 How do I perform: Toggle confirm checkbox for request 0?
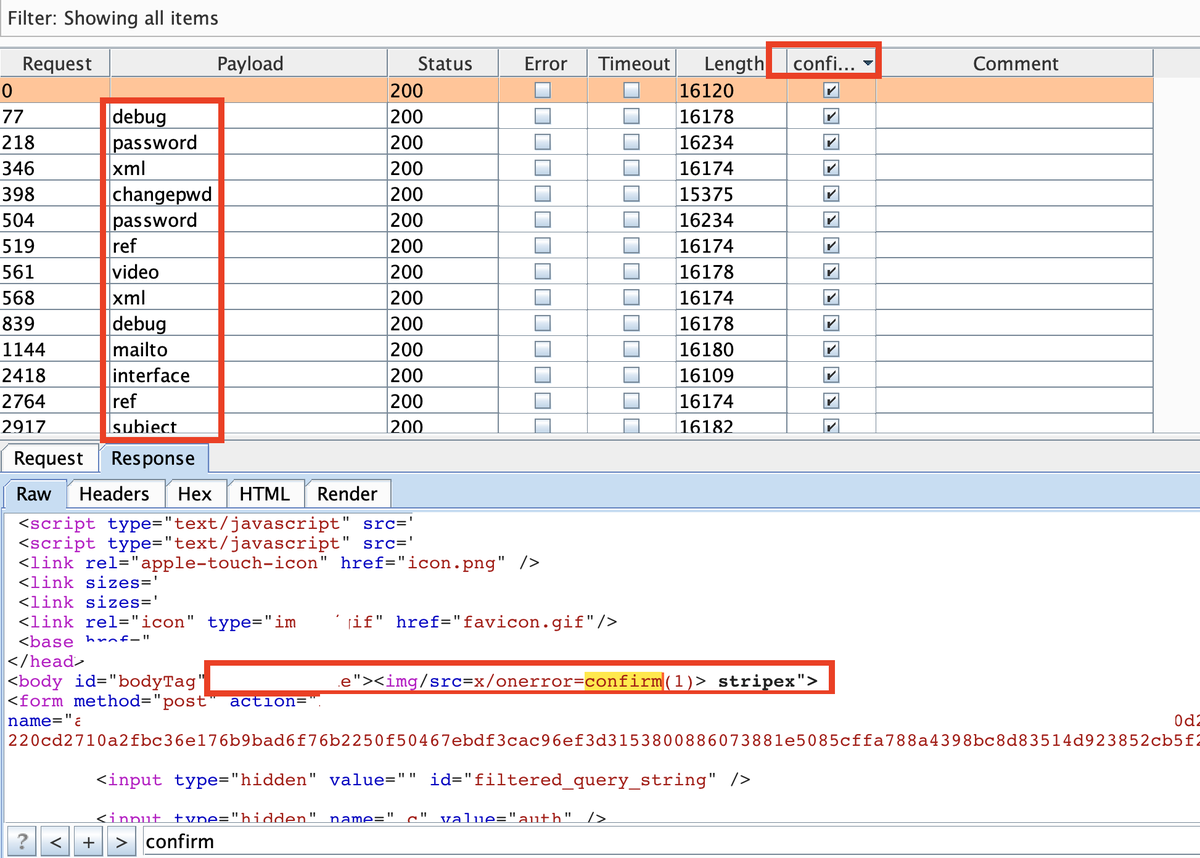tap(831, 90)
